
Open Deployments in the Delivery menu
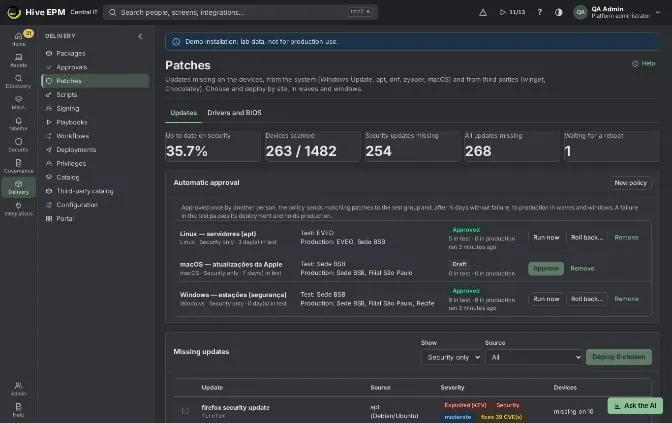click(x=95, y=150)
